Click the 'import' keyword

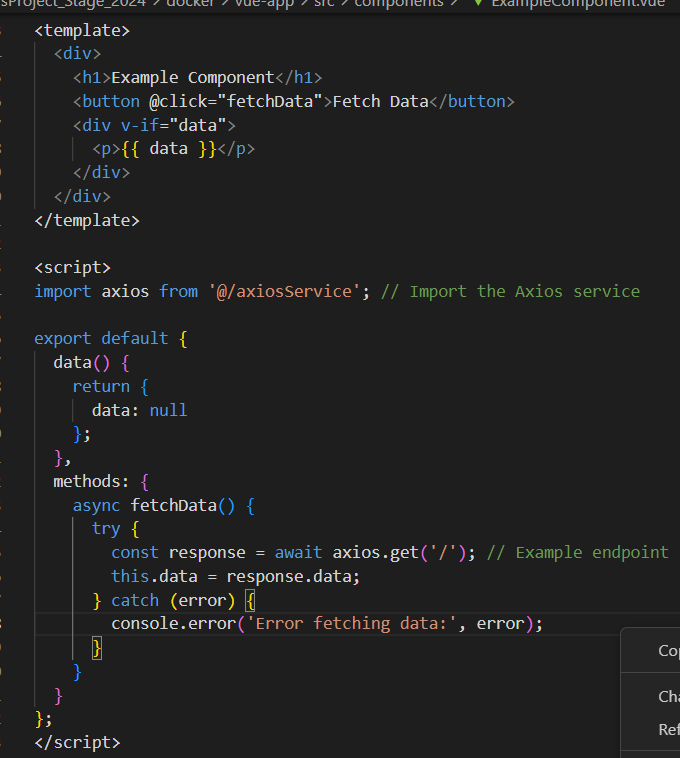coord(62,292)
